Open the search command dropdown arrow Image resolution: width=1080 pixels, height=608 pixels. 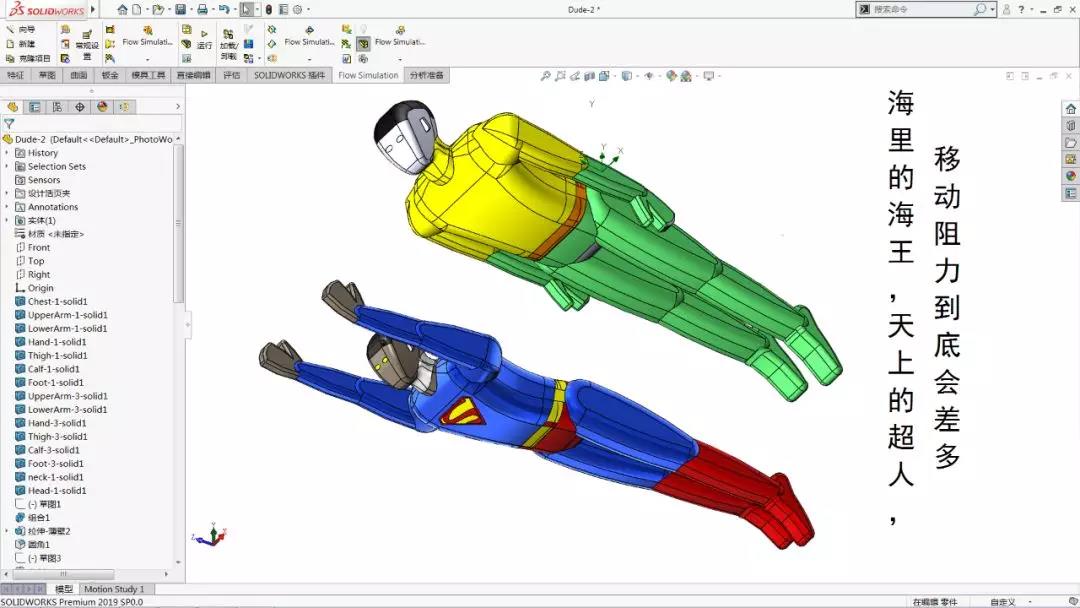[992, 10]
